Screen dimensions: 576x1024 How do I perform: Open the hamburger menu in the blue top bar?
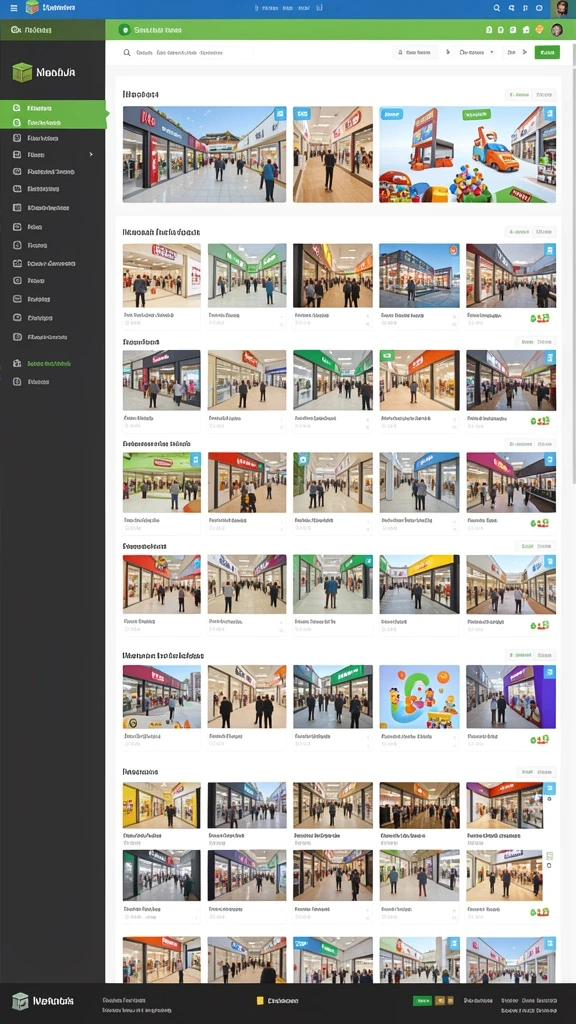click(x=14, y=8)
